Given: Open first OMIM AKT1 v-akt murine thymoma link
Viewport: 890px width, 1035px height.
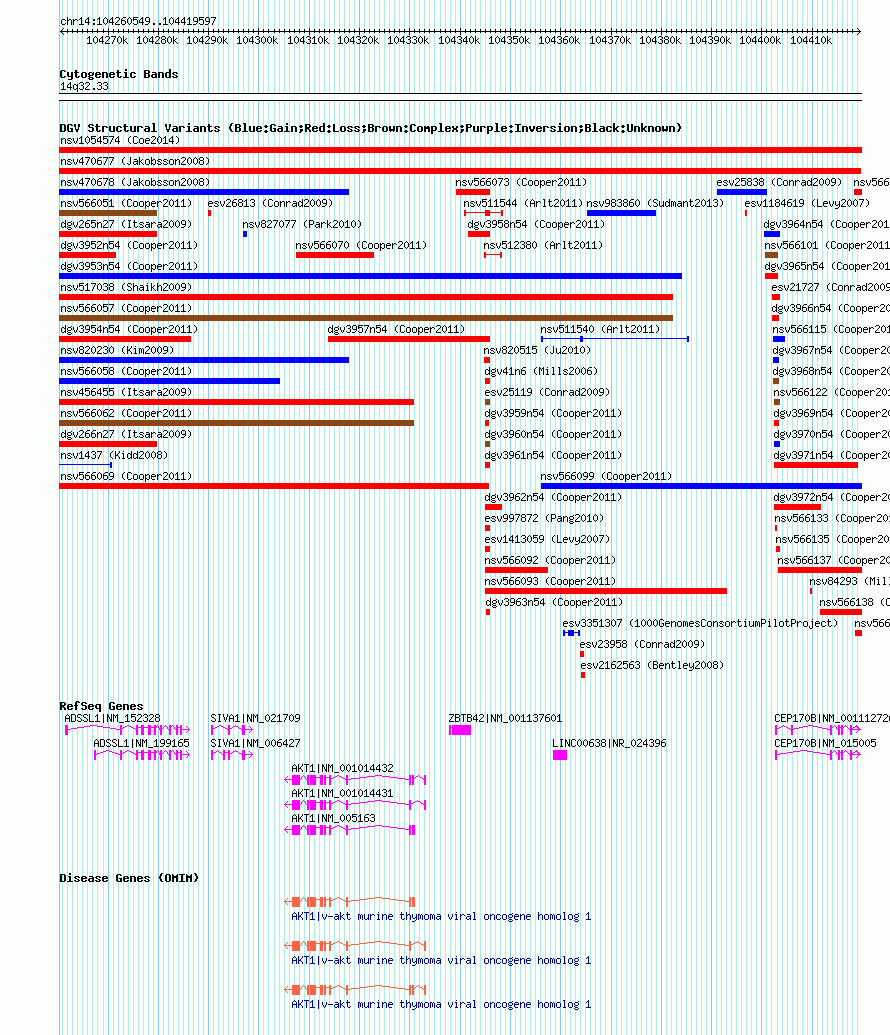Looking at the screenshot, I should [441, 917].
